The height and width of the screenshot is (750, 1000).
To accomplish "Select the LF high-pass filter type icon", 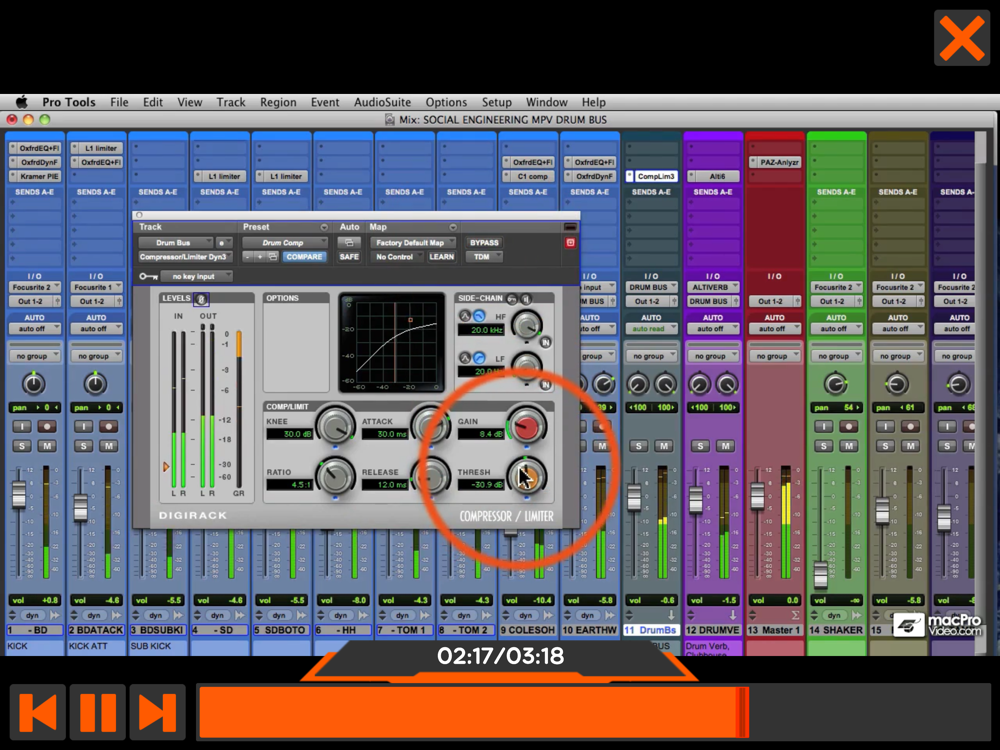I will [479, 358].
